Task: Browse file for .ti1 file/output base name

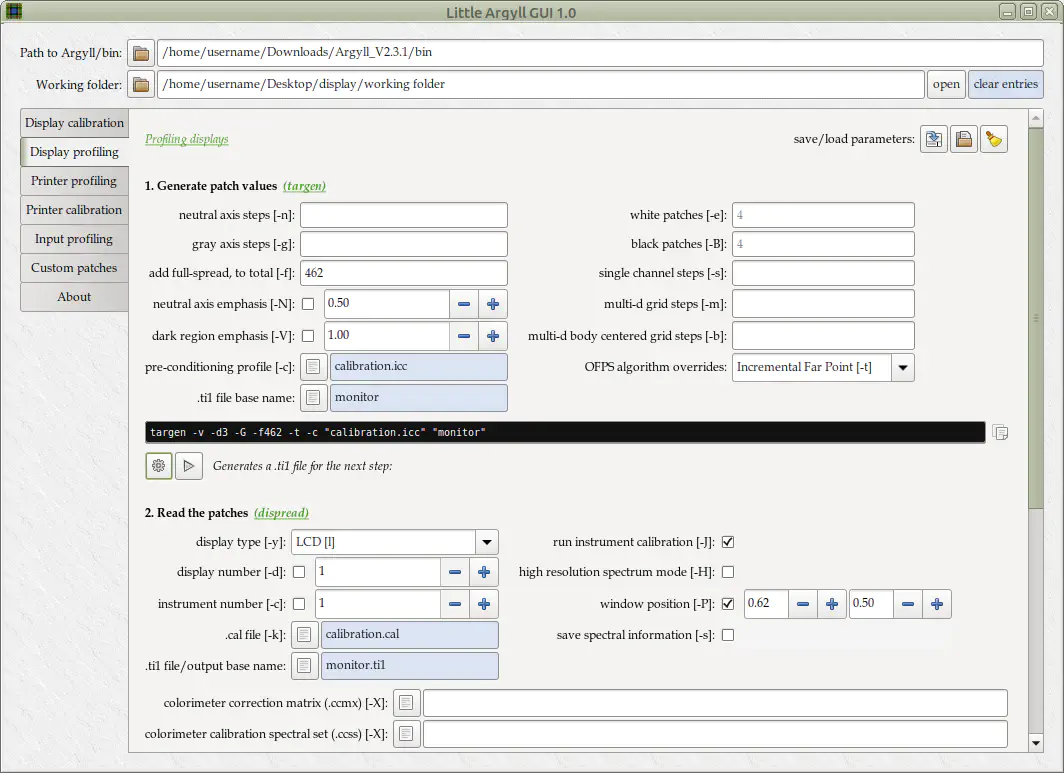Action: click(304, 666)
